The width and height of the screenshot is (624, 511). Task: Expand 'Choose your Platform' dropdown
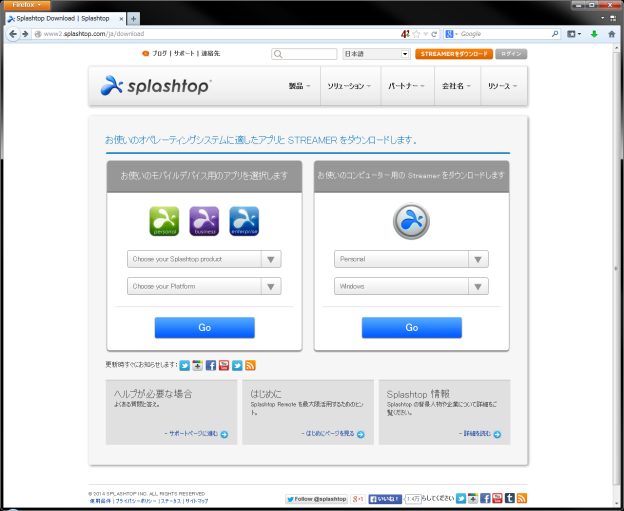[x=204, y=286]
